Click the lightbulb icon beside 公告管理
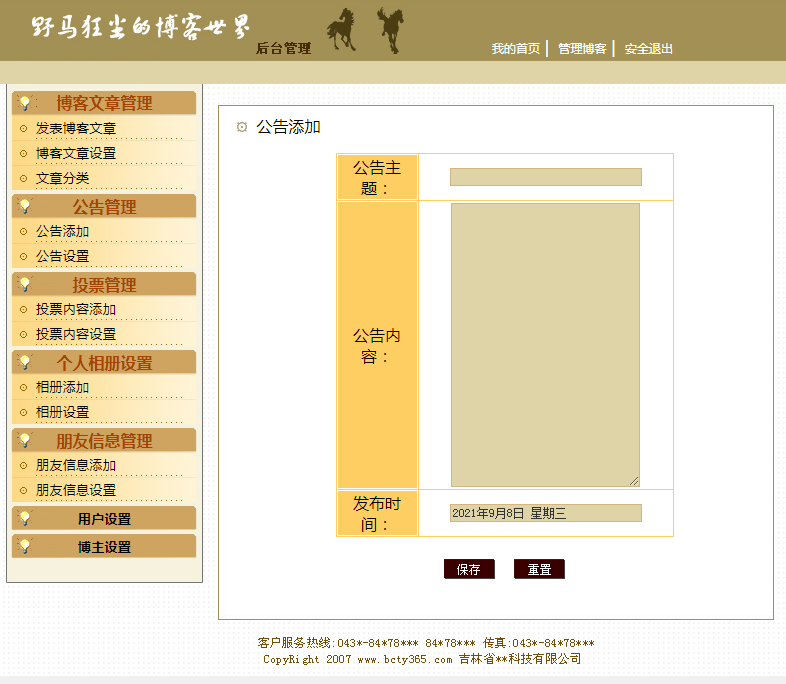Image resolution: width=786 pixels, height=684 pixels. [25, 206]
